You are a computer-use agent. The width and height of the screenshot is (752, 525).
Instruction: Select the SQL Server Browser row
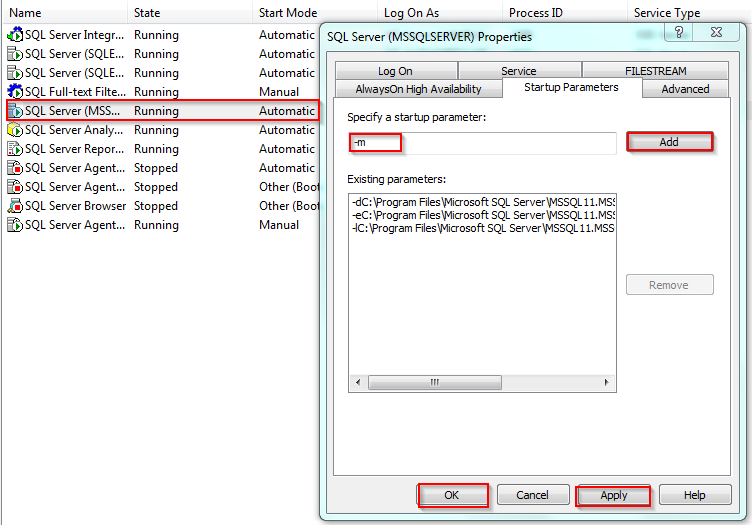(163, 206)
